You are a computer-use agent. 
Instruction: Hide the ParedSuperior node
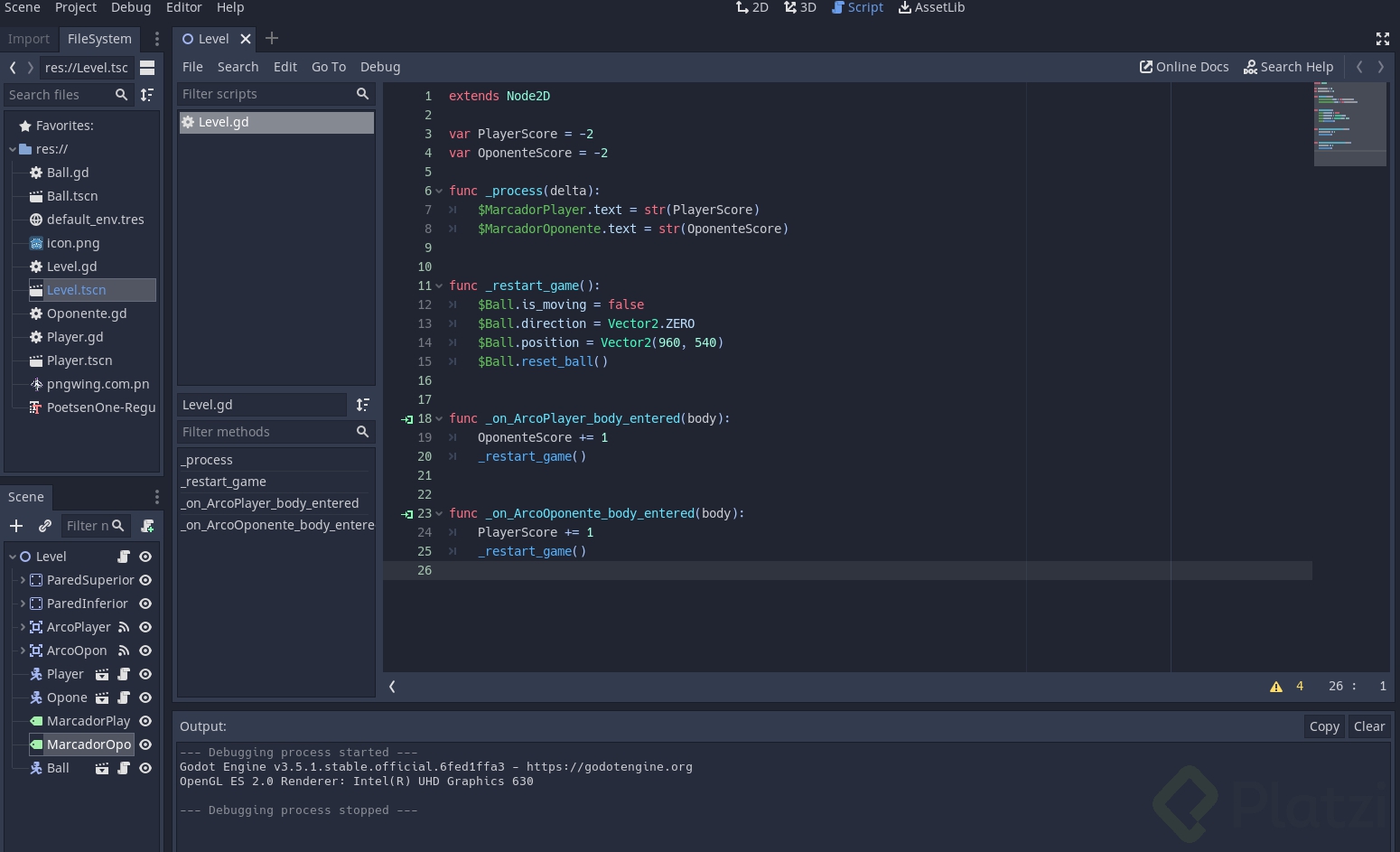[145, 580]
